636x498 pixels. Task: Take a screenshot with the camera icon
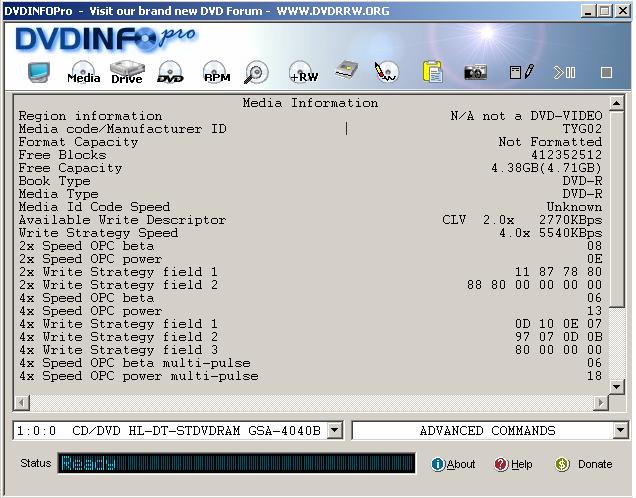tap(475, 73)
